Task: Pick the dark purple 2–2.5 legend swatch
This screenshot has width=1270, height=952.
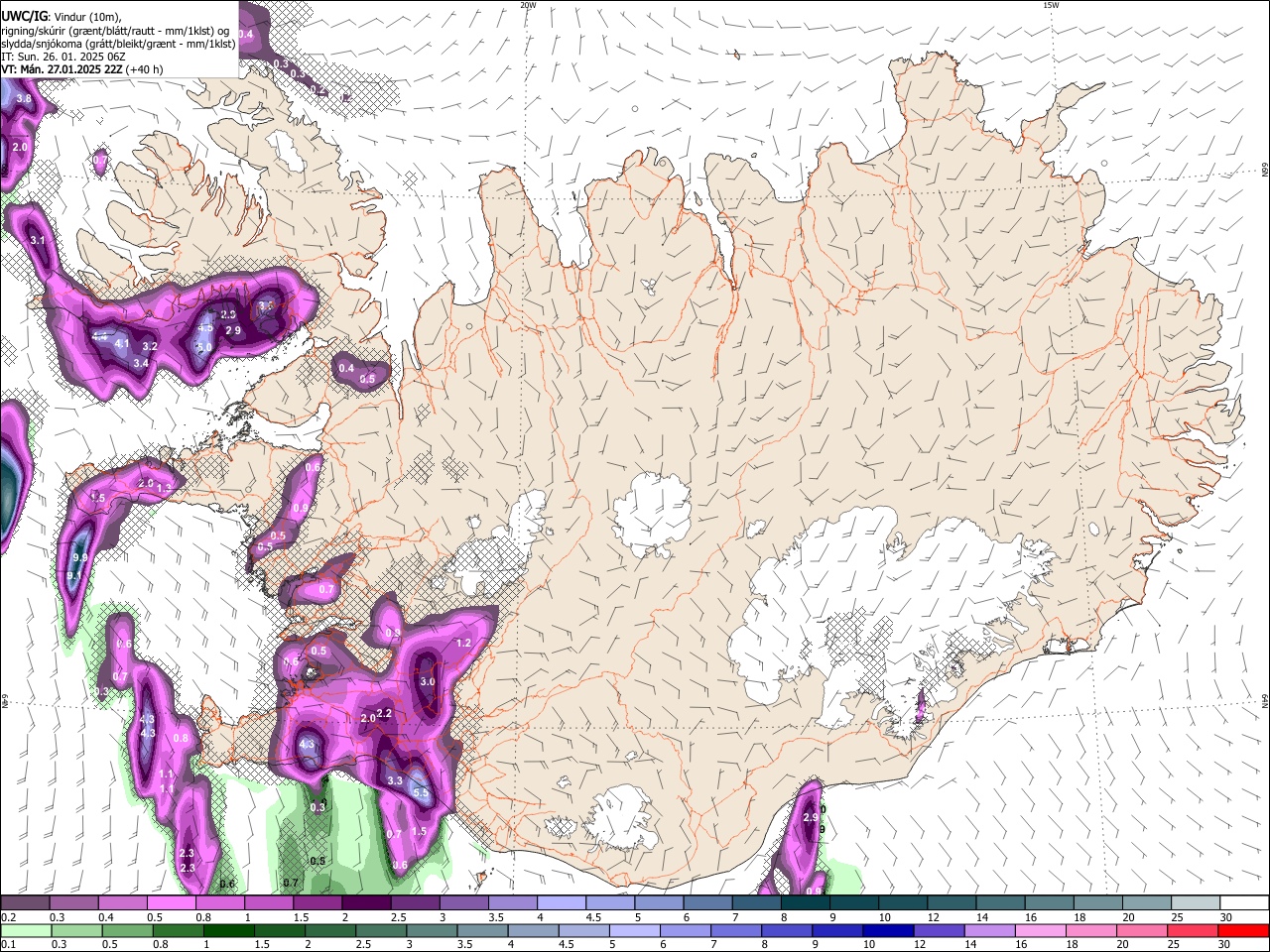Action: [x=365, y=903]
